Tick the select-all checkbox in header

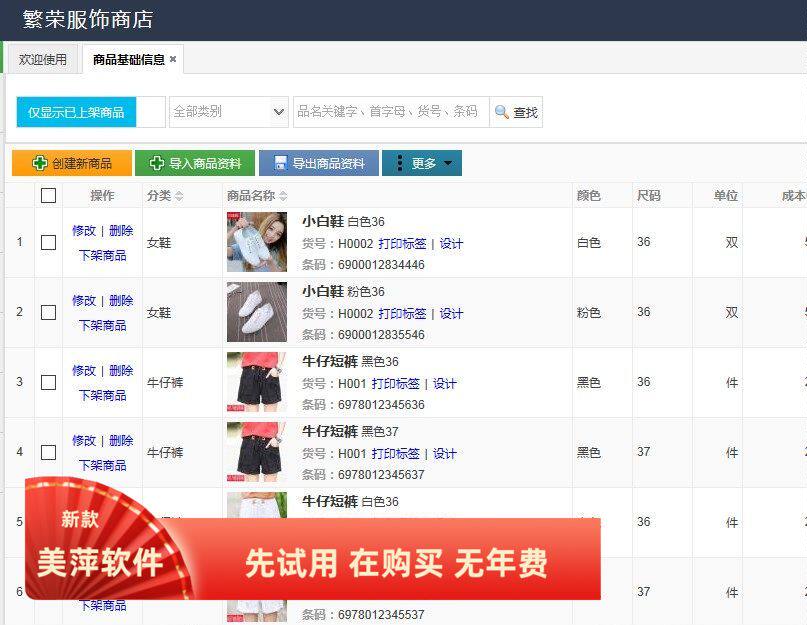(x=48, y=196)
